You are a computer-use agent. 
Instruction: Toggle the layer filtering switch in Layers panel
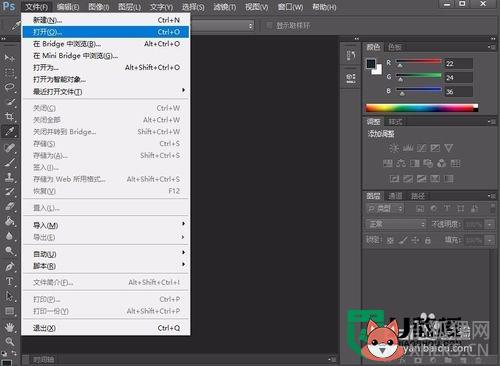pos(493,209)
